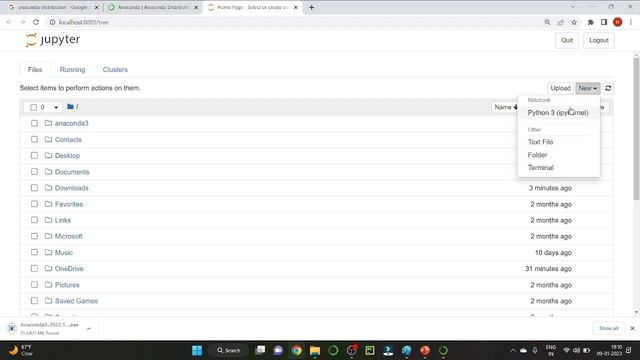
Task: Share this page from the address bar
Action: (560, 22)
